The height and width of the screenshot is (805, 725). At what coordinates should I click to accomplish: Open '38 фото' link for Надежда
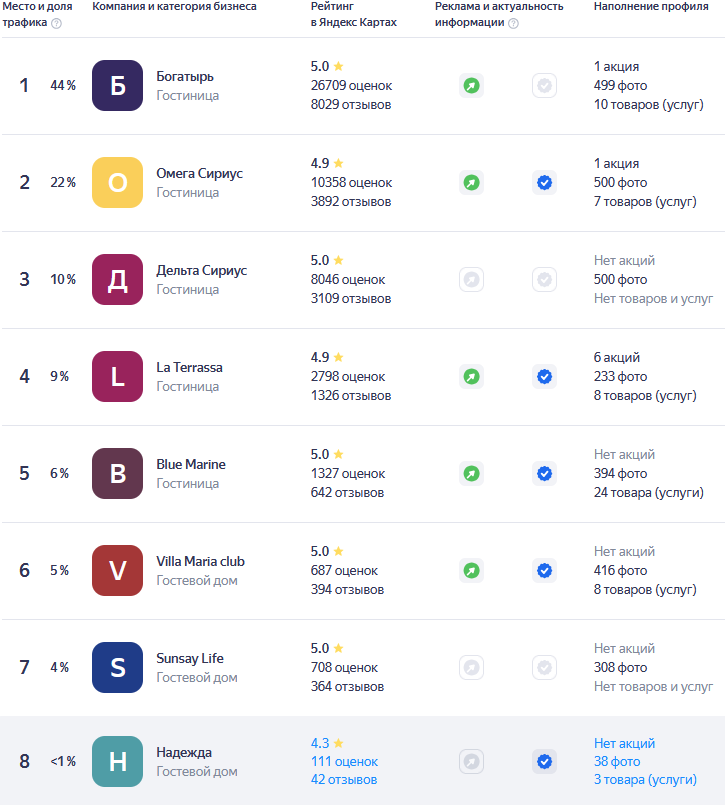(x=617, y=762)
